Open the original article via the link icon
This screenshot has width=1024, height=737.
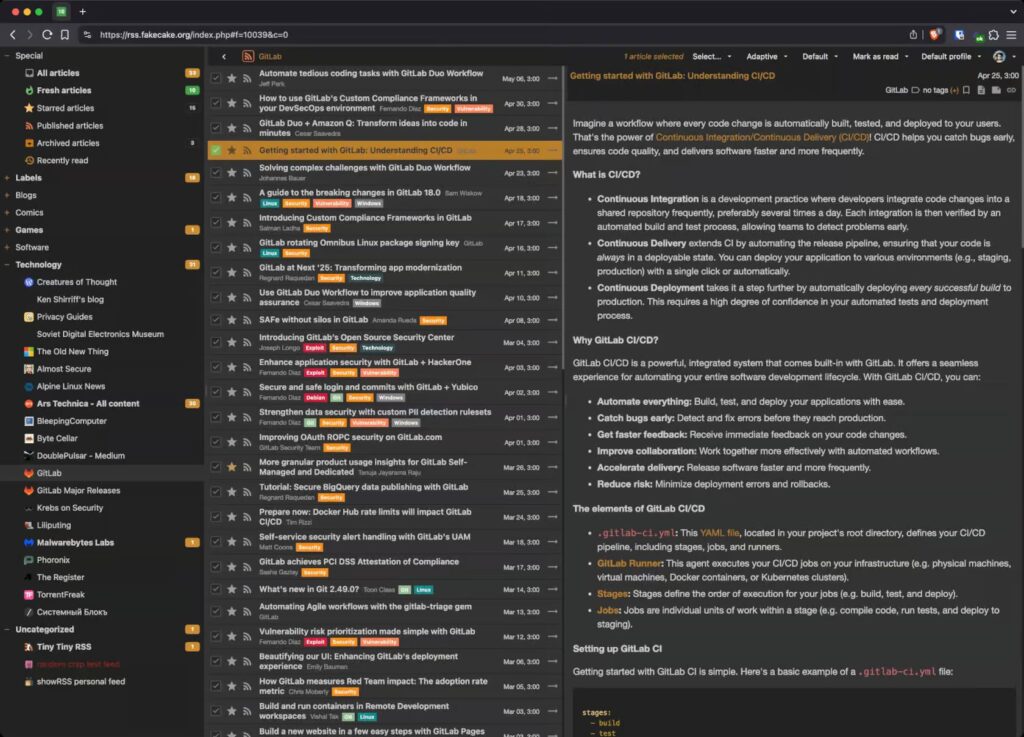coord(1012,89)
